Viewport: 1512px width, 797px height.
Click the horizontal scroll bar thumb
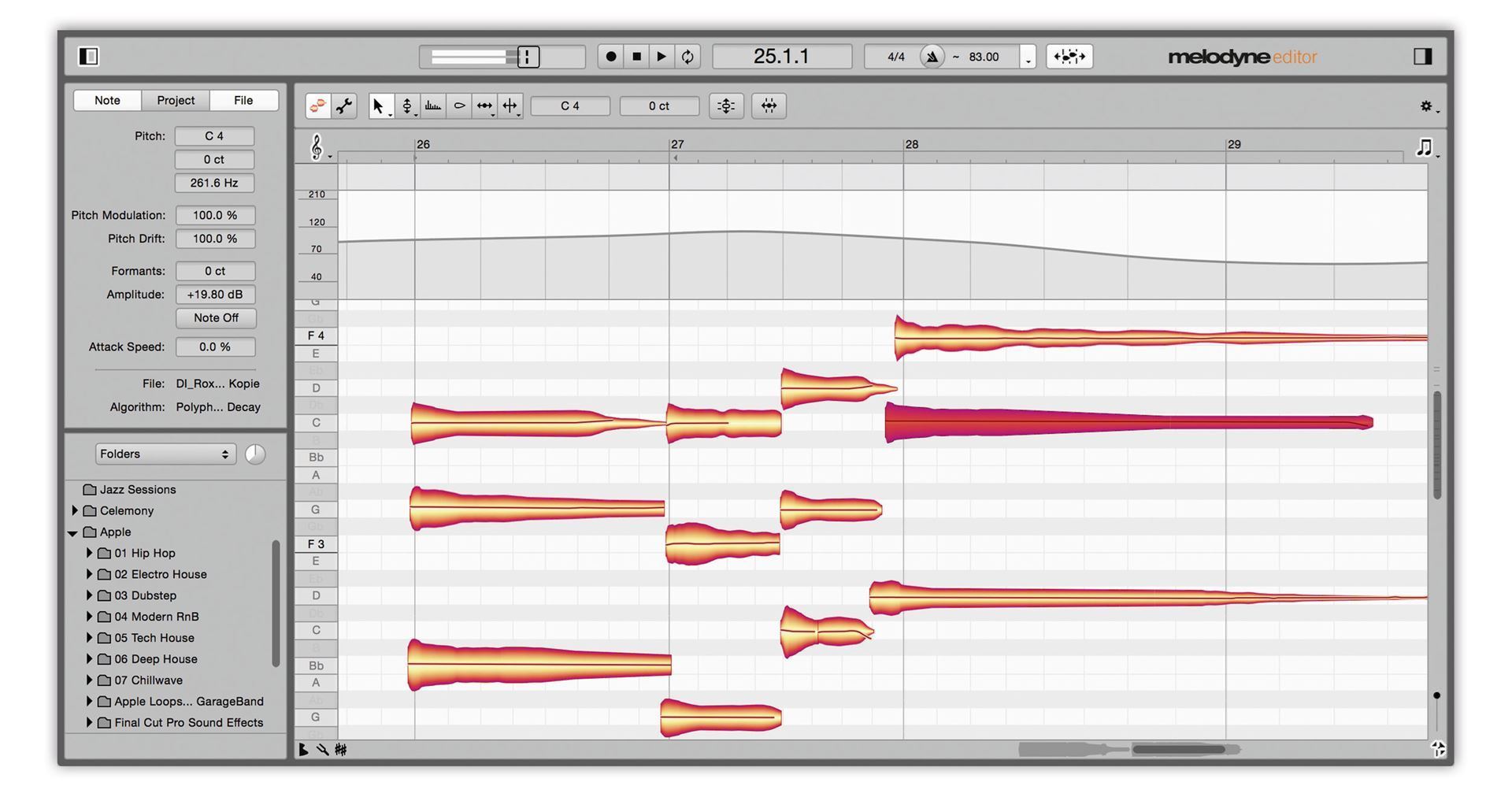click(x=1179, y=749)
